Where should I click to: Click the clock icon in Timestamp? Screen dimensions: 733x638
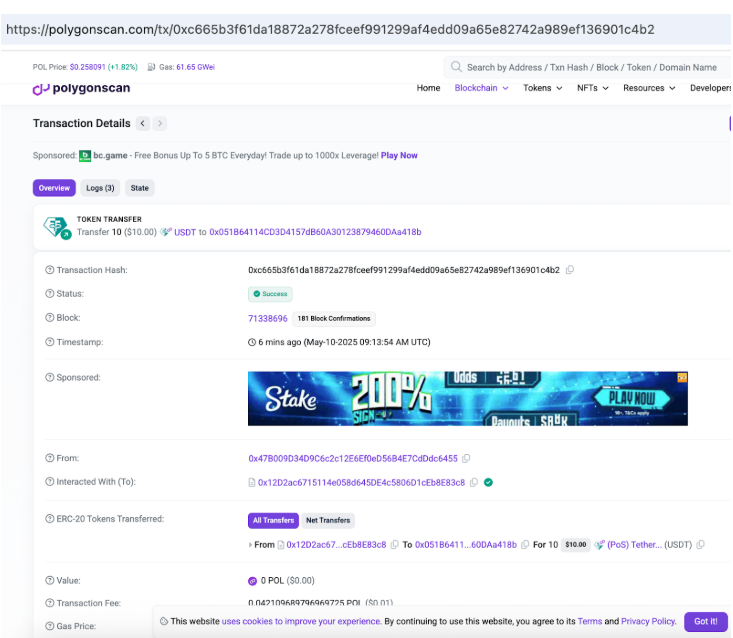point(252,342)
